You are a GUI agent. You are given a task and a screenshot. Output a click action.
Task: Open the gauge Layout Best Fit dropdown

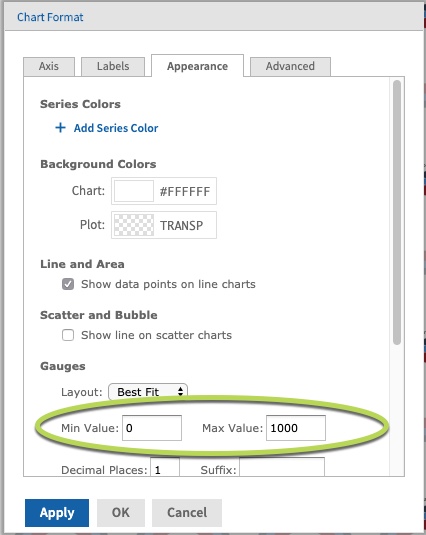coord(148,392)
